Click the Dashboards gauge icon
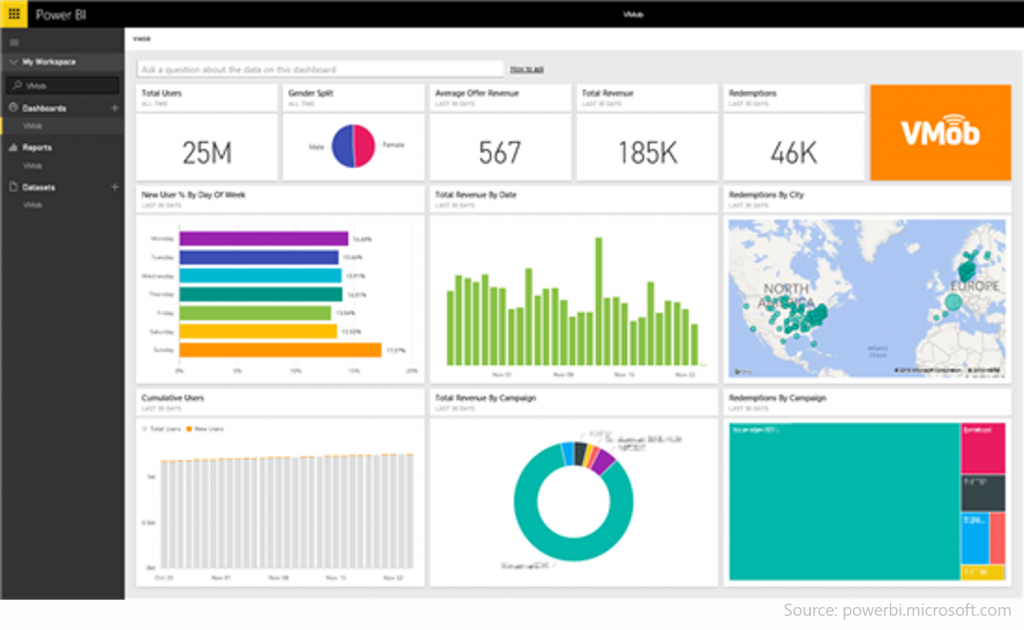The height and width of the screenshot is (630, 1024). tap(13, 108)
